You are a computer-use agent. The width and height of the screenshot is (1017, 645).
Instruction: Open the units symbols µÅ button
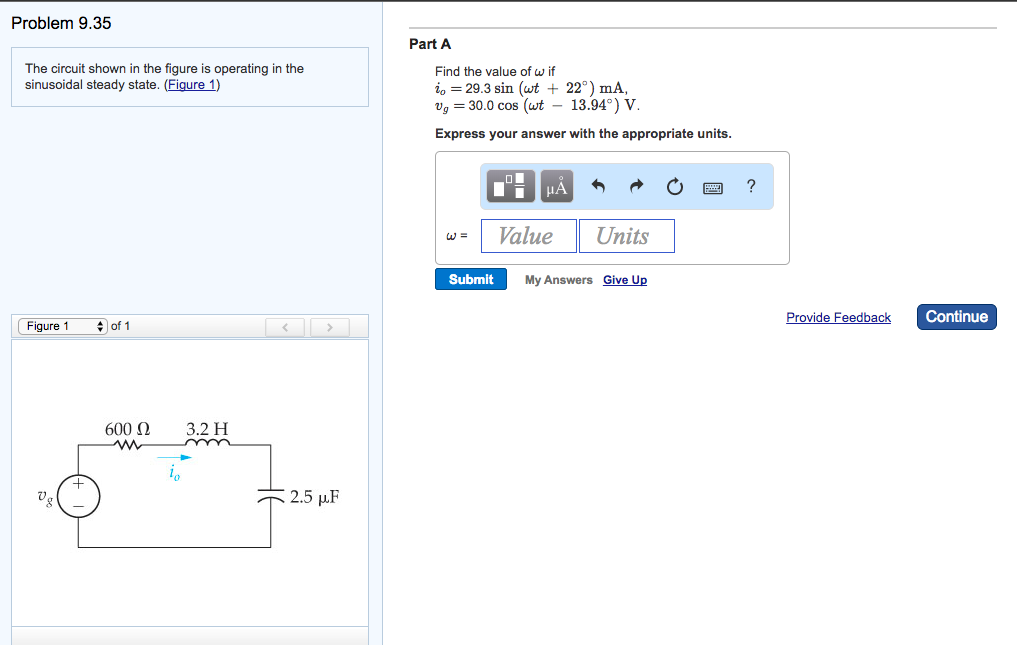pyautogui.click(x=556, y=186)
